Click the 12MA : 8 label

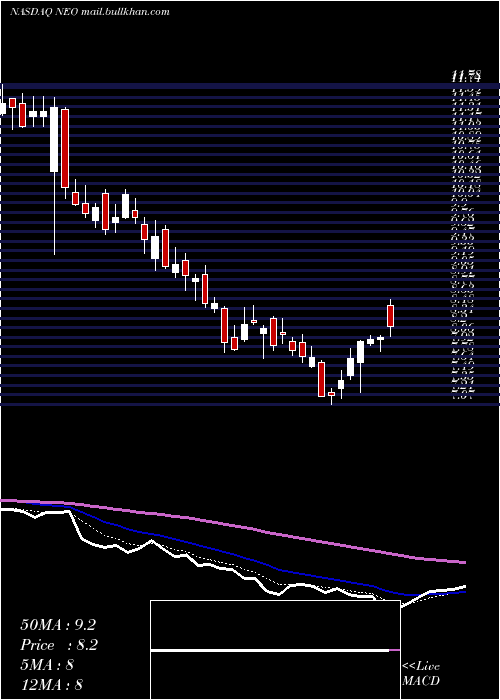[52, 684]
